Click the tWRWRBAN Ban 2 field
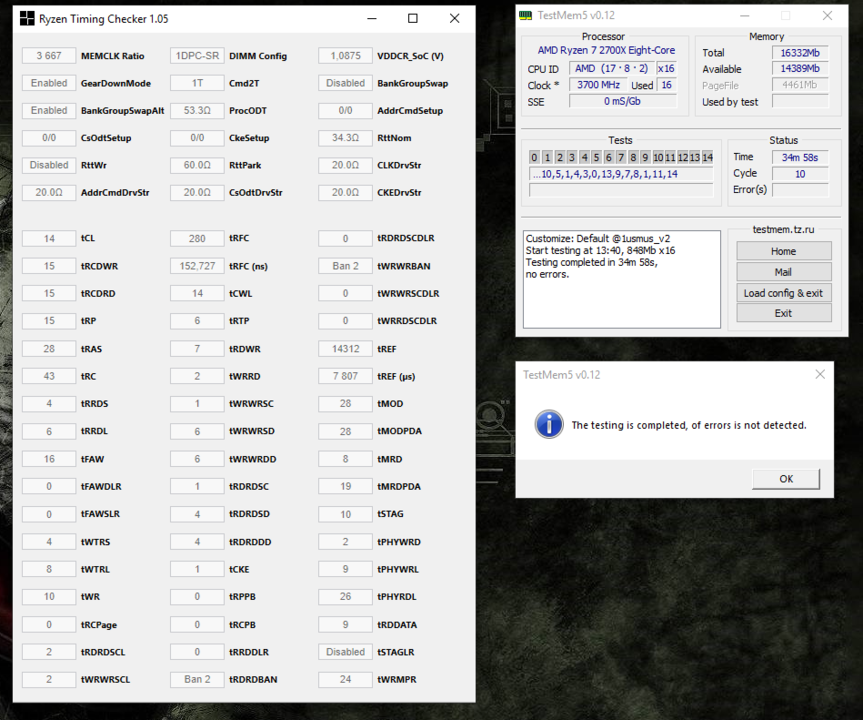This screenshot has width=863, height=720. (345, 266)
